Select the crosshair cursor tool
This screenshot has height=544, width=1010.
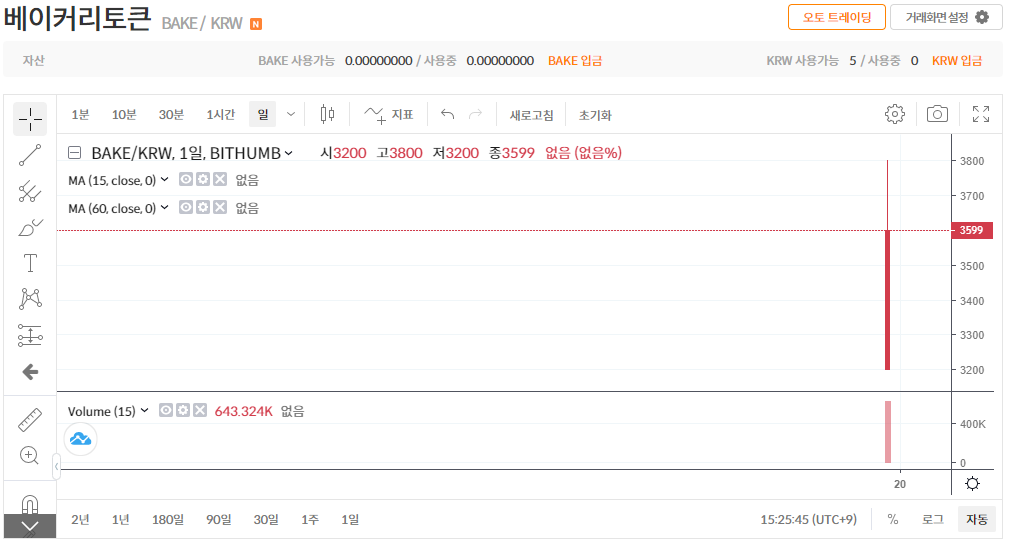click(30, 119)
